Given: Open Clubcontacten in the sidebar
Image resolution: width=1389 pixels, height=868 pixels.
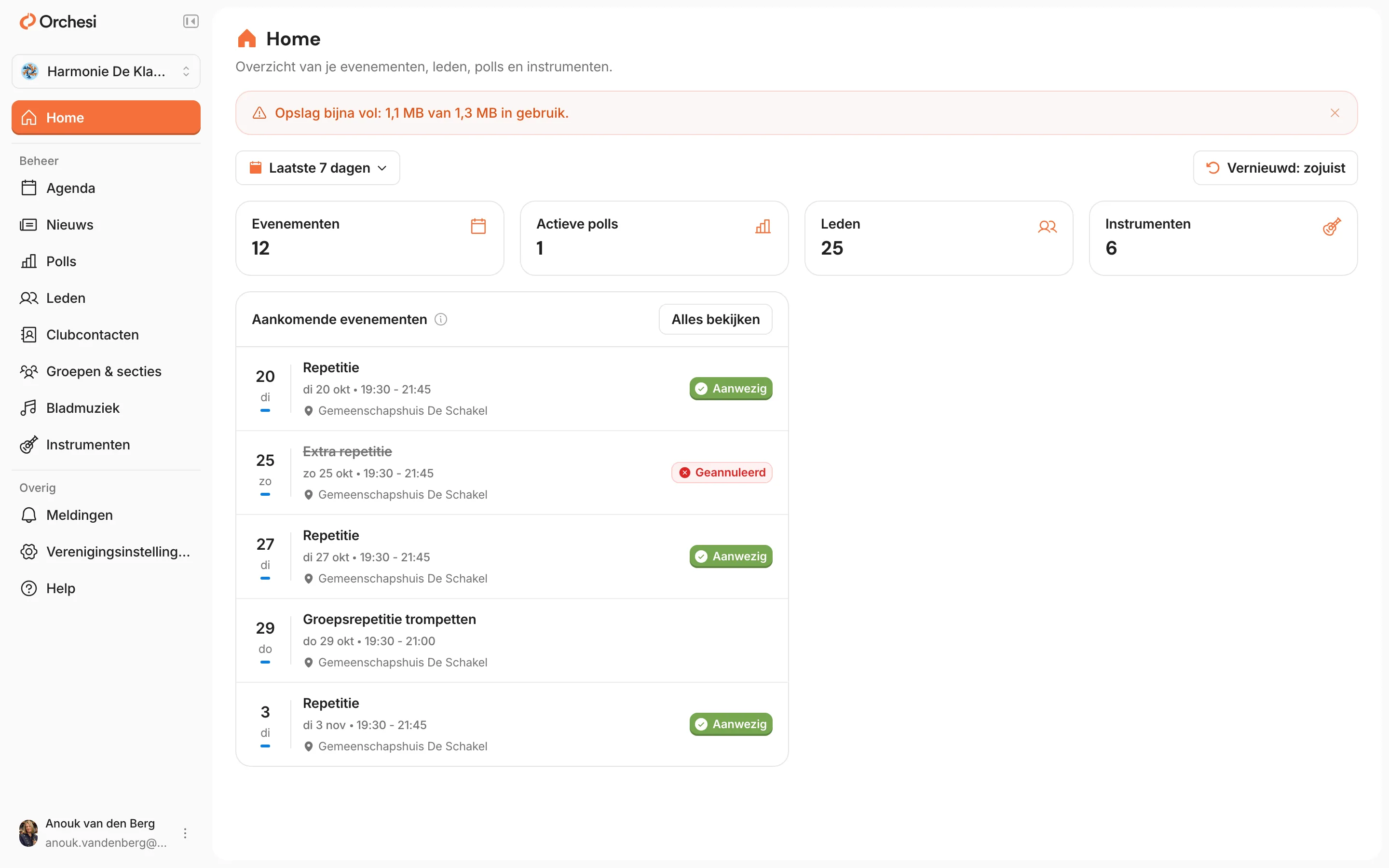Looking at the screenshot, I should coord(106,335).
